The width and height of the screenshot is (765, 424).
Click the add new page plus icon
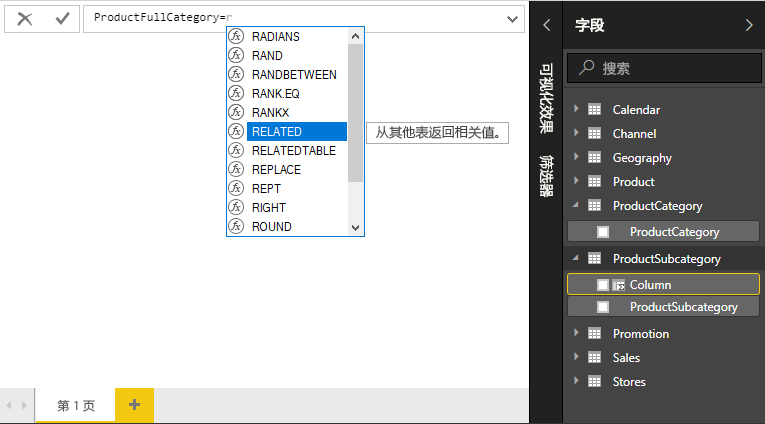pyautogui.click(x=134, y=405)
